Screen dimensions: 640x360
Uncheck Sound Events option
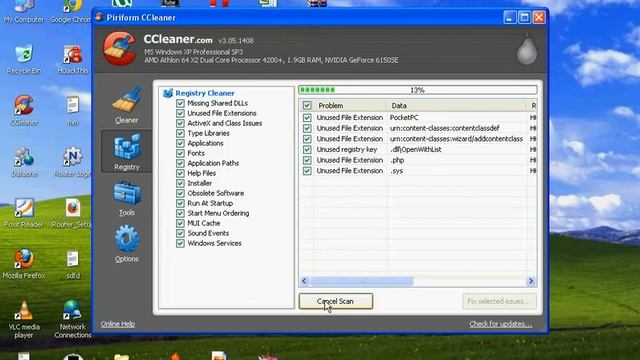[x=180, y=233]
